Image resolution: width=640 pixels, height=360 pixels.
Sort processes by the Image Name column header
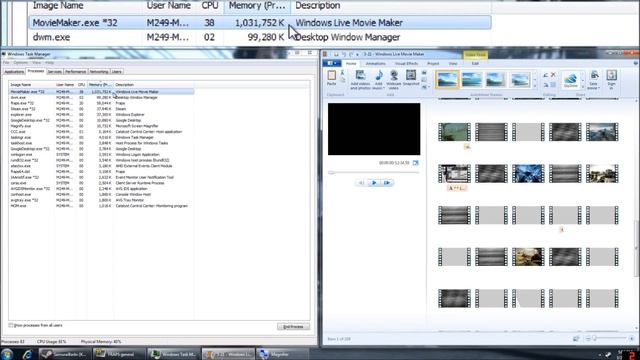coord(31,85)
